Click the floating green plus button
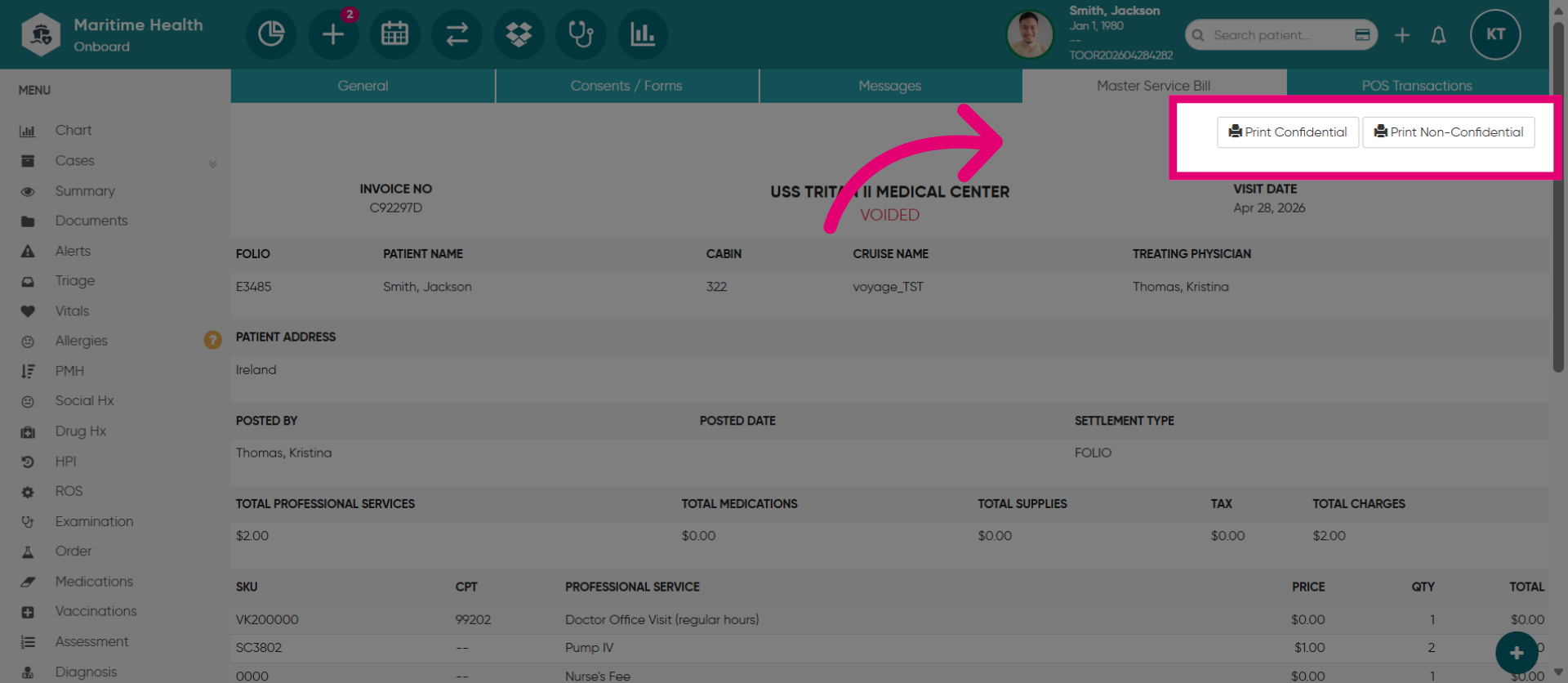 (1517, 653)
